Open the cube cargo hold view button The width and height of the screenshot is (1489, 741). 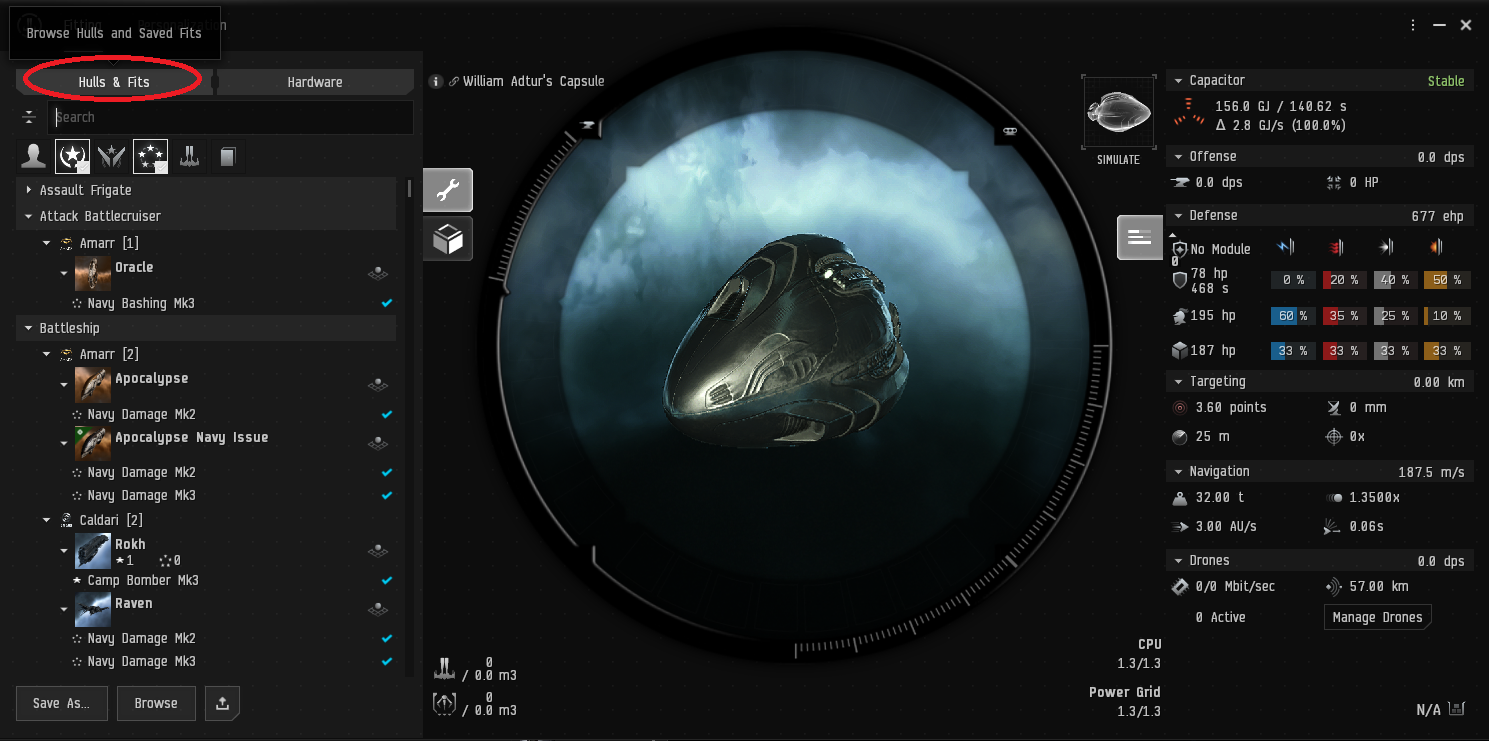[x=448, y=239]
